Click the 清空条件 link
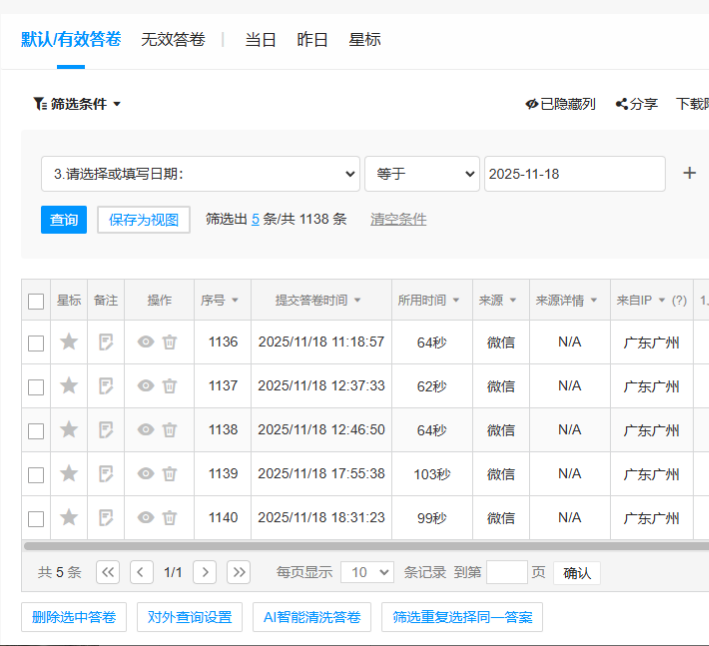 (x=398, y=219)
